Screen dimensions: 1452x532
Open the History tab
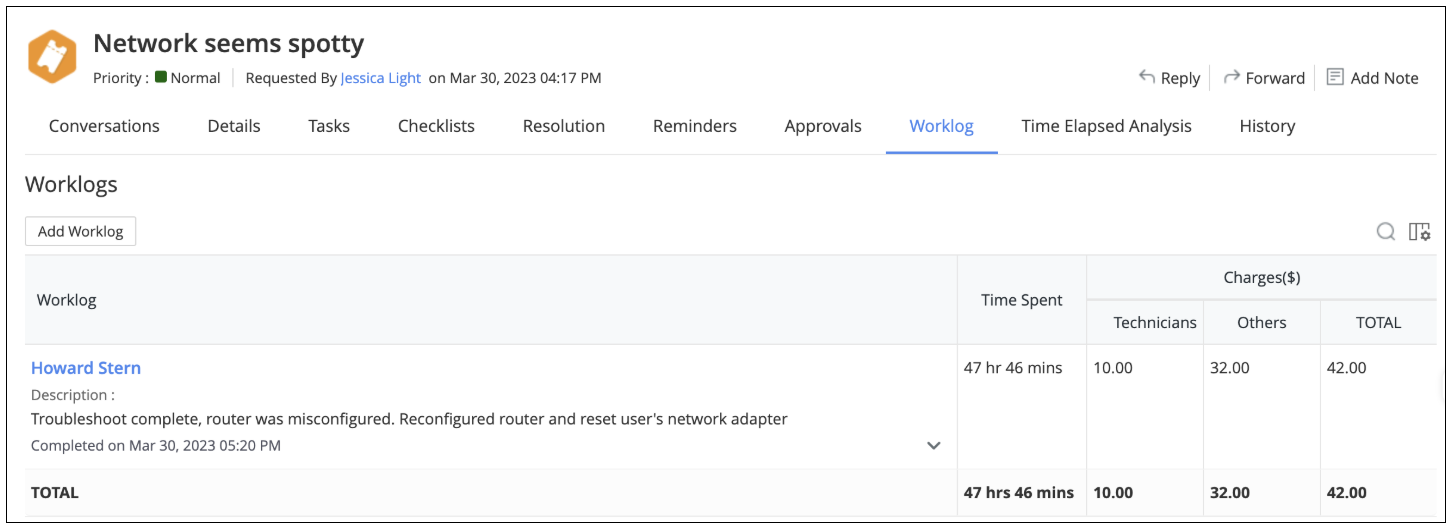coord(1267,126)
